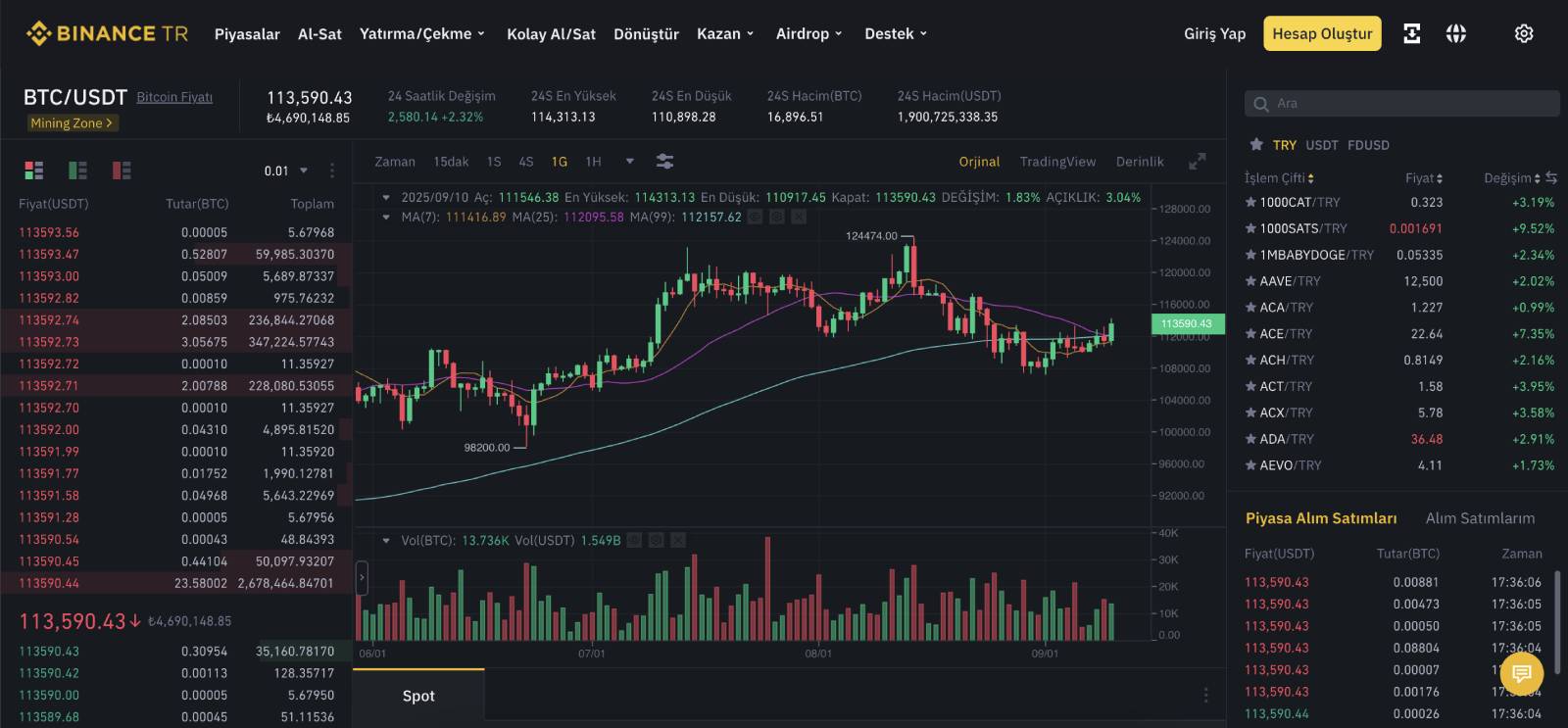Select the Spot trading tab
This screenshot has width=1568, height=728.
click(418, 696)
